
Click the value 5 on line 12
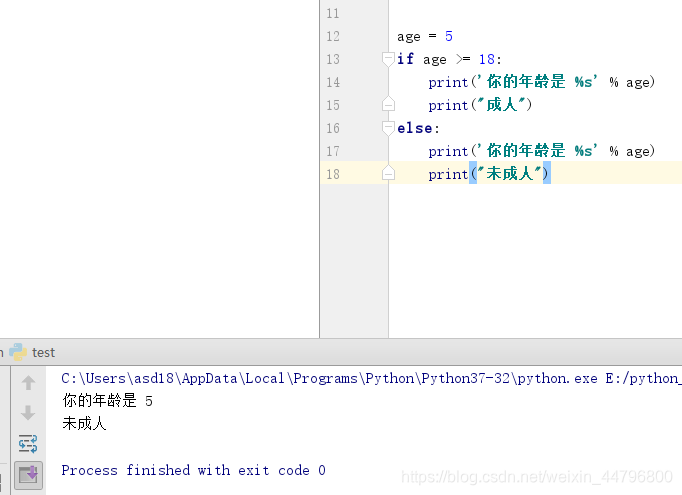[x=449, y=36]
